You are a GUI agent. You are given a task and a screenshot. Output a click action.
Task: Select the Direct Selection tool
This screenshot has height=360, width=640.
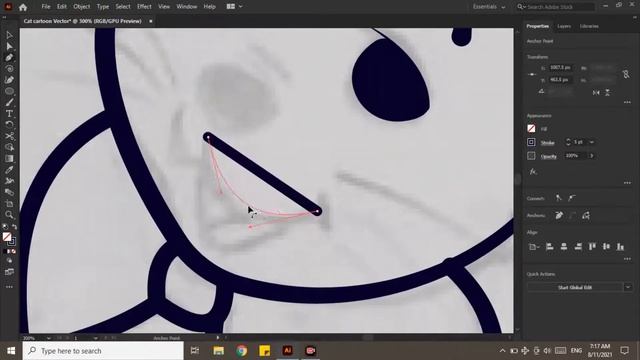(9, 46)
